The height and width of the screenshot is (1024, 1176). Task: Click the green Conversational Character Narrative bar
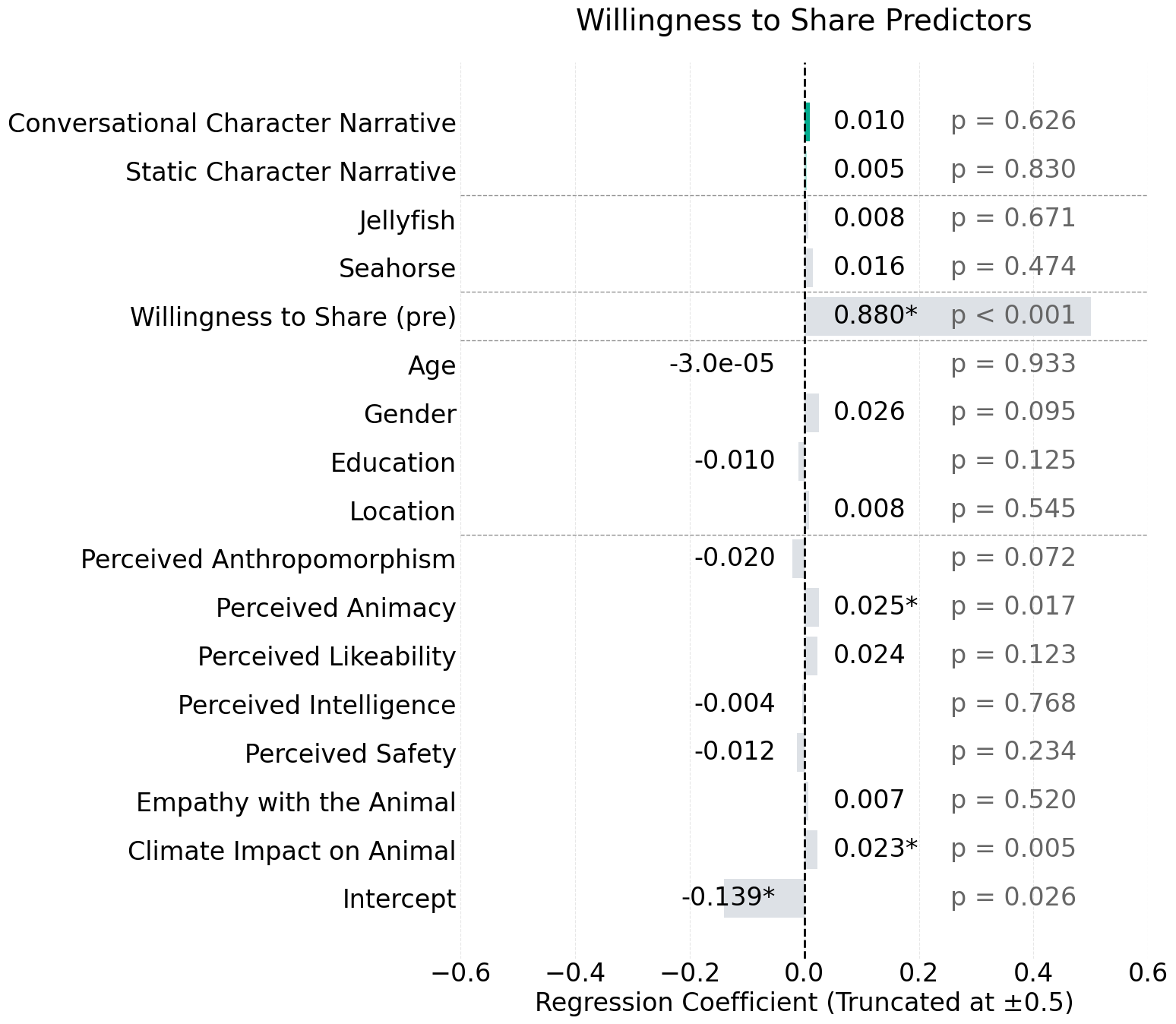point(808,122)
